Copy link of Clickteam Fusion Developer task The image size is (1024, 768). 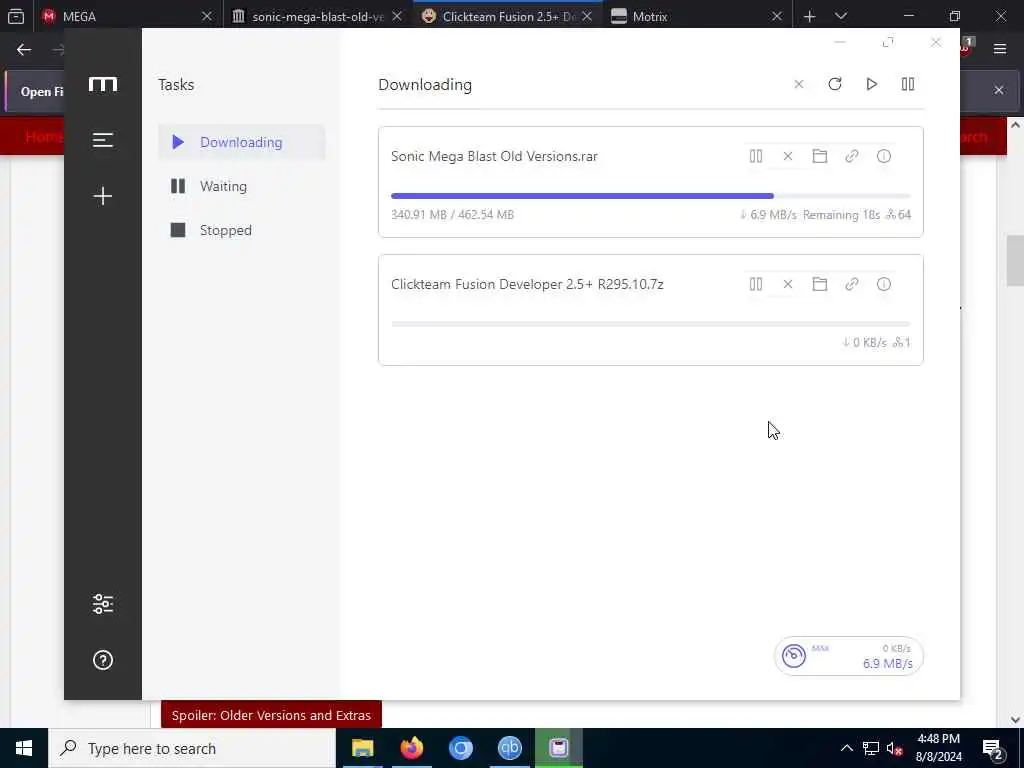(x=852, y=284)
